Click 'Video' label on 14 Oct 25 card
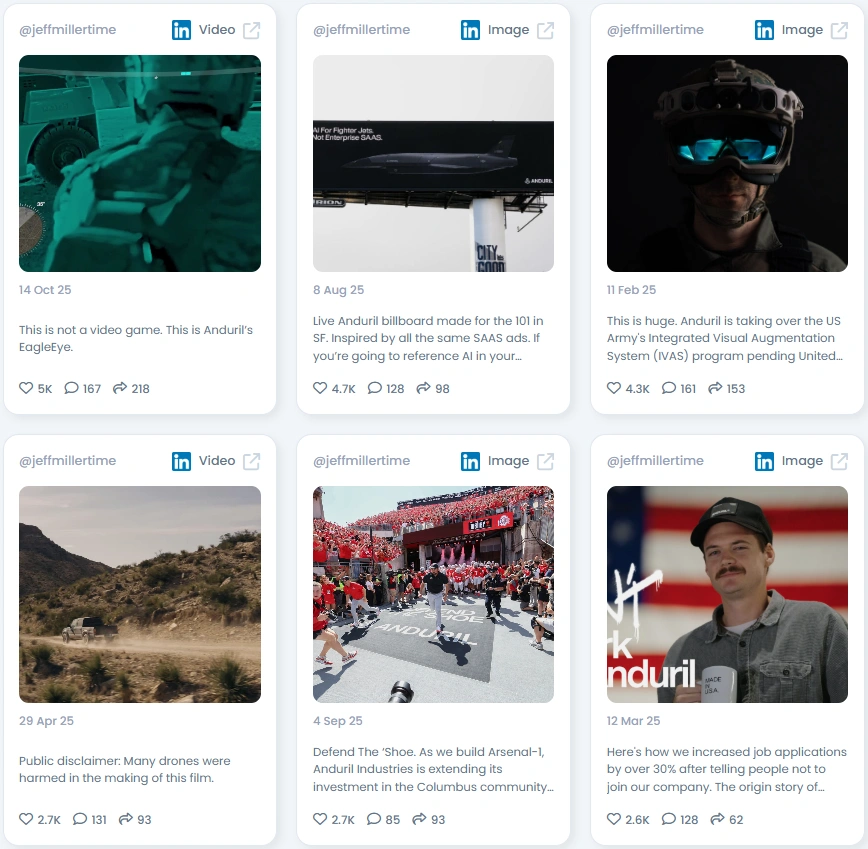The height and width of the screenshot is (849, 868). click(x=217, y=30)
